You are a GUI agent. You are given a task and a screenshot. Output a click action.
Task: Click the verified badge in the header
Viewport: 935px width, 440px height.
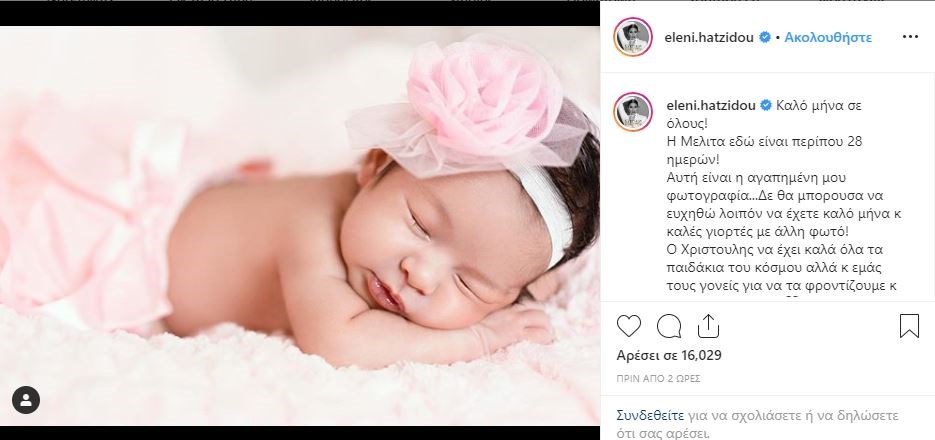(x=764, y=38)
